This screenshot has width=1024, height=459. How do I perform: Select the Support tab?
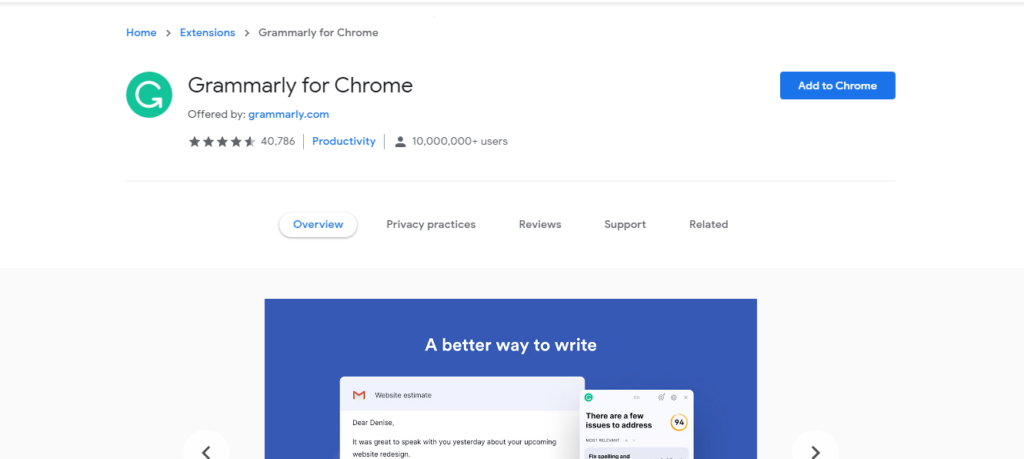point(625,225)
